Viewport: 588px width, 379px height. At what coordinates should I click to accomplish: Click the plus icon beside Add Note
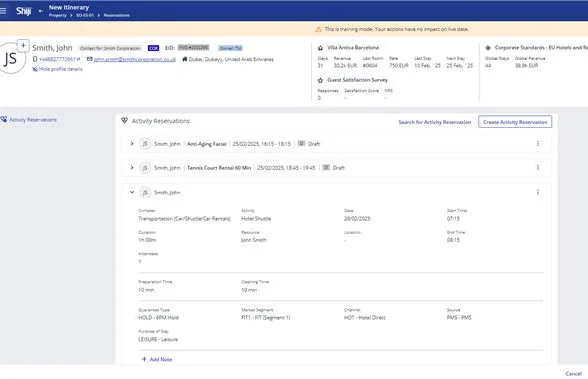click(144, 359)
